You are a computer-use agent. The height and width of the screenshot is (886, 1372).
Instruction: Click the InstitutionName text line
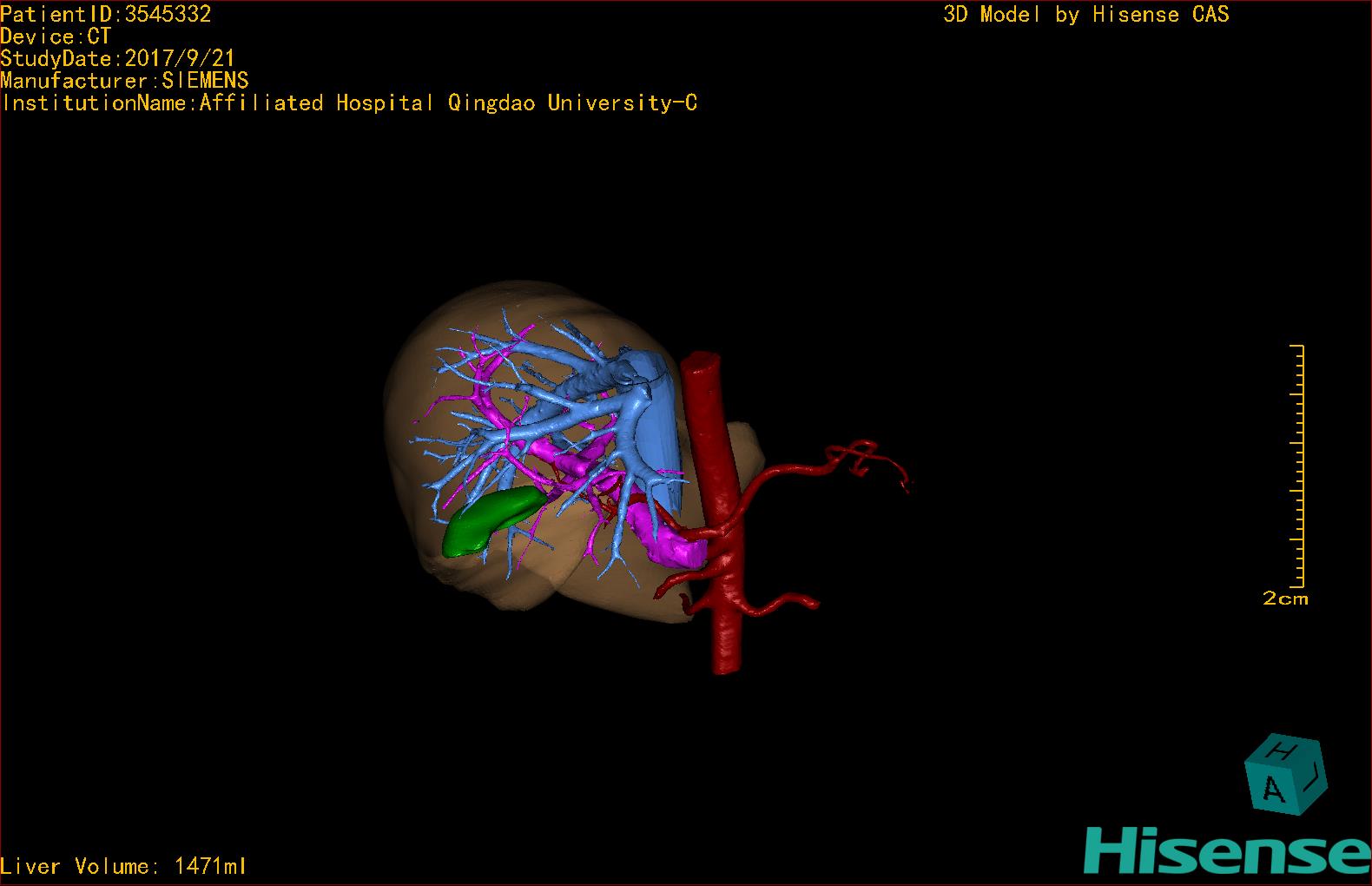click(349, 103)
